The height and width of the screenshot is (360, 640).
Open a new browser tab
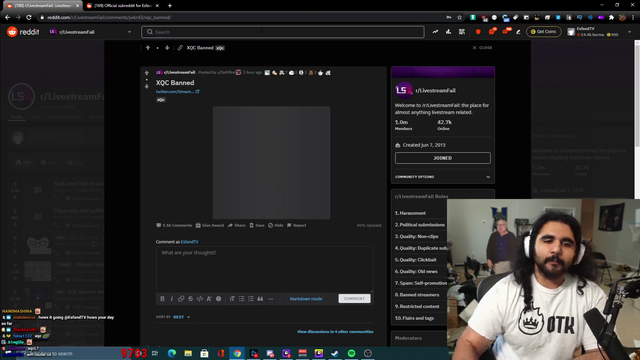click(170, 6)
